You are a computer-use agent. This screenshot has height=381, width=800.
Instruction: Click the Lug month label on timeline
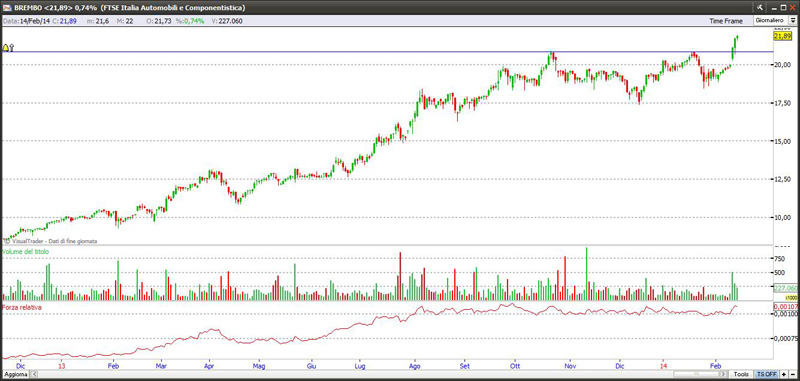[x=360, y=366]
